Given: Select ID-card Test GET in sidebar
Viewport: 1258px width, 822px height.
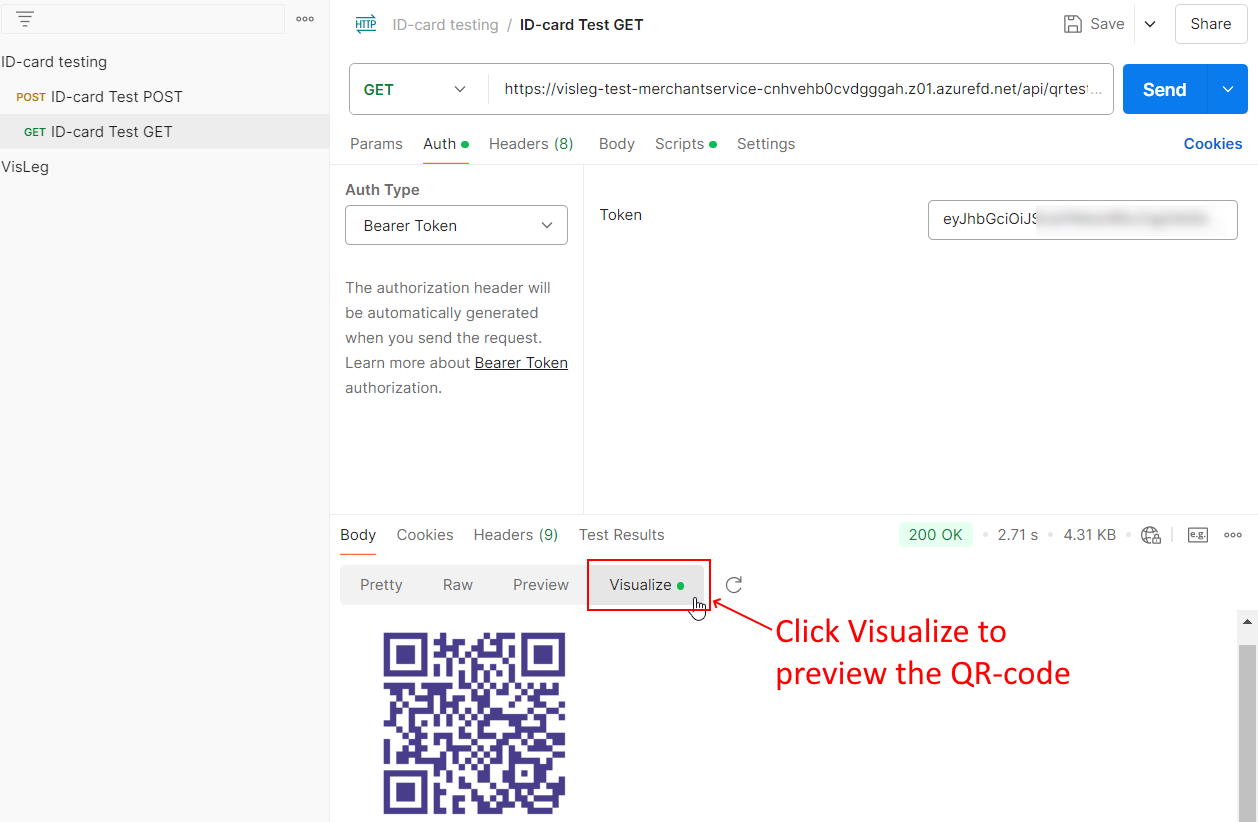Looking at the screenshot, I should [x=164, y=132].
